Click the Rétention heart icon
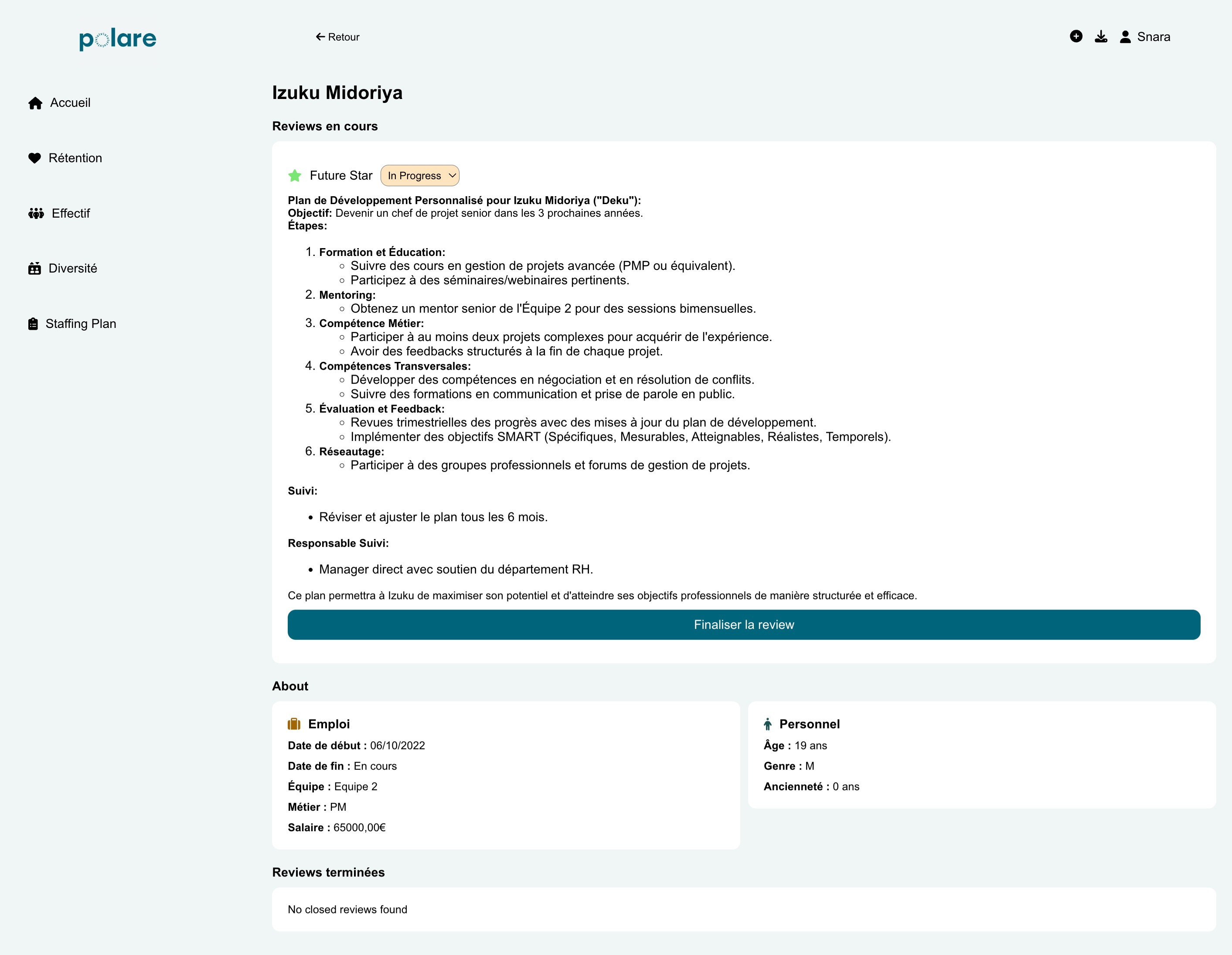The height and width of the screenshot is (955, 1232). click(34, 158)
